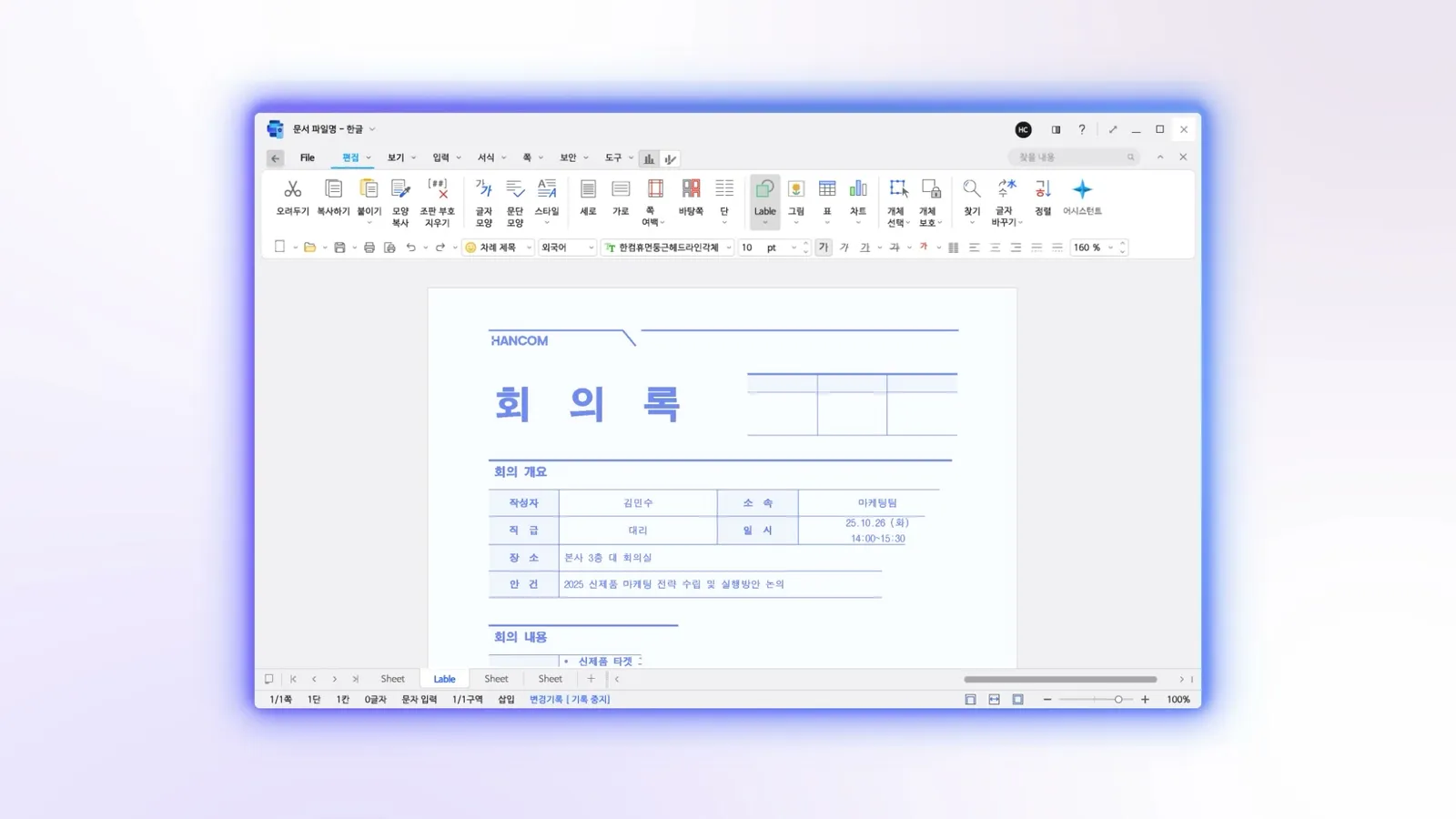
Task: Expand the 스타일 style gallery arrow
Action: [x=547, y=223]
